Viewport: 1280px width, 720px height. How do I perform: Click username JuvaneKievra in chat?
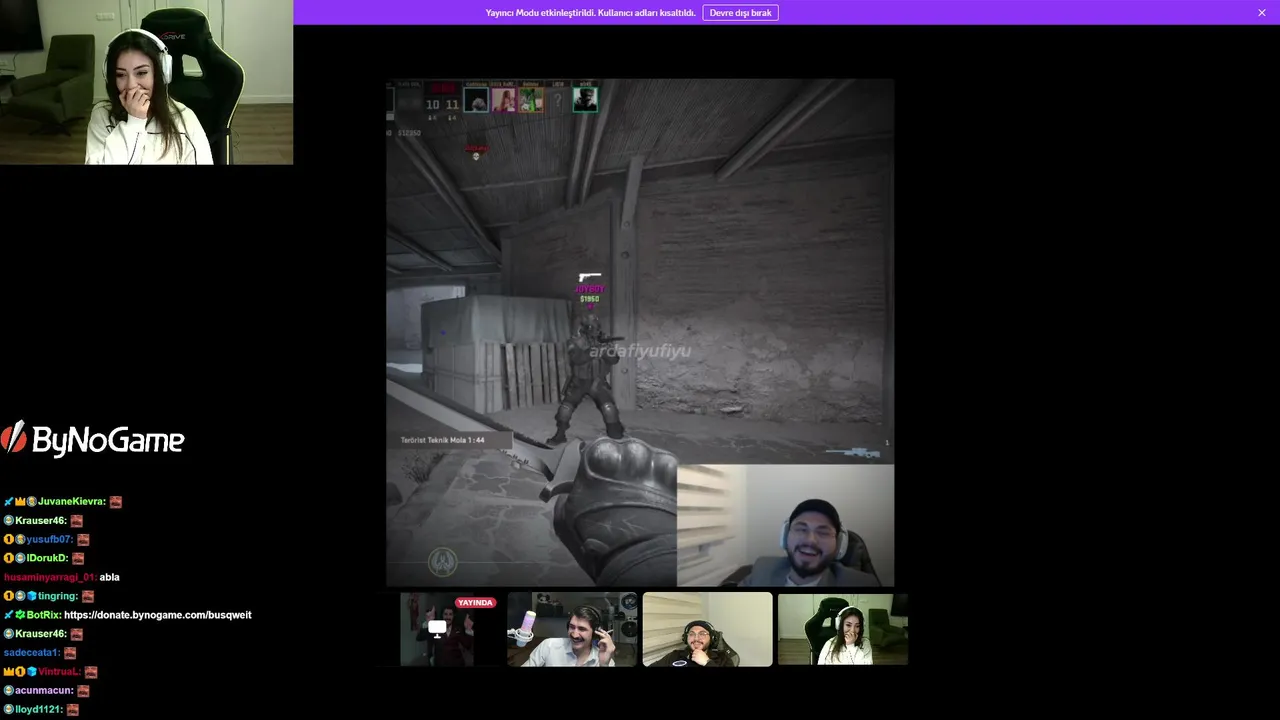(72, 502)
